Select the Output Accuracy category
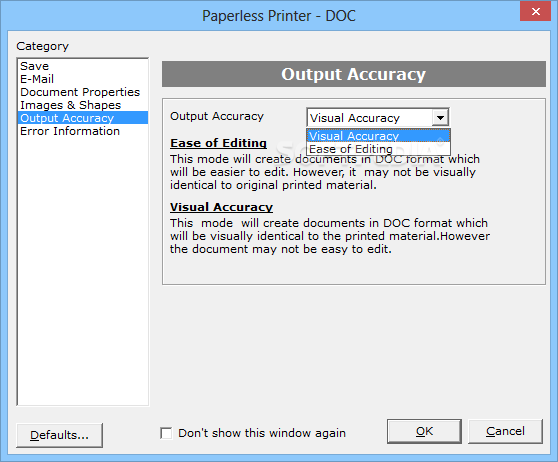 click(x=83, y=118)
